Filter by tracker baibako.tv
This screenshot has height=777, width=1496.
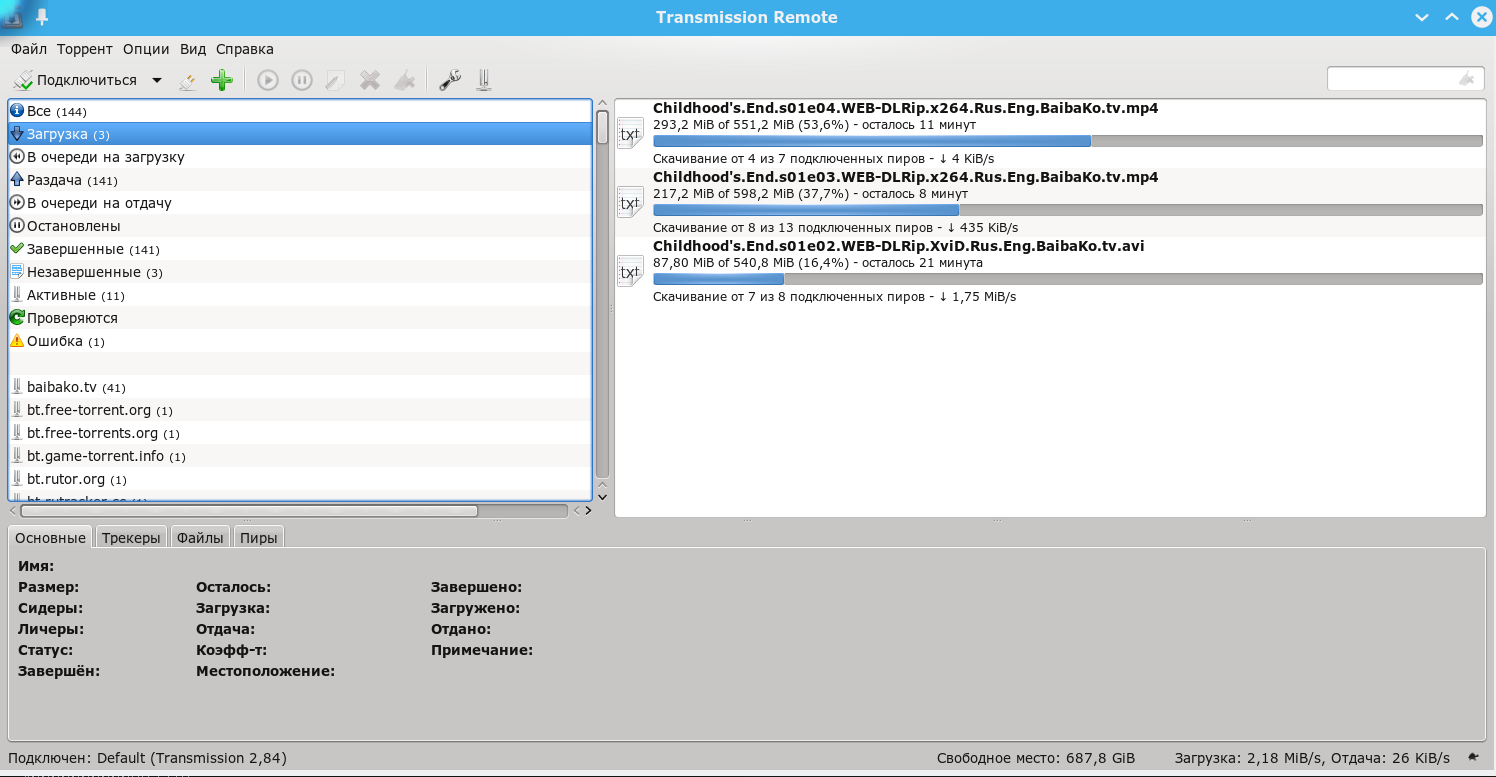pyautogui.click(x=300, y=387)
